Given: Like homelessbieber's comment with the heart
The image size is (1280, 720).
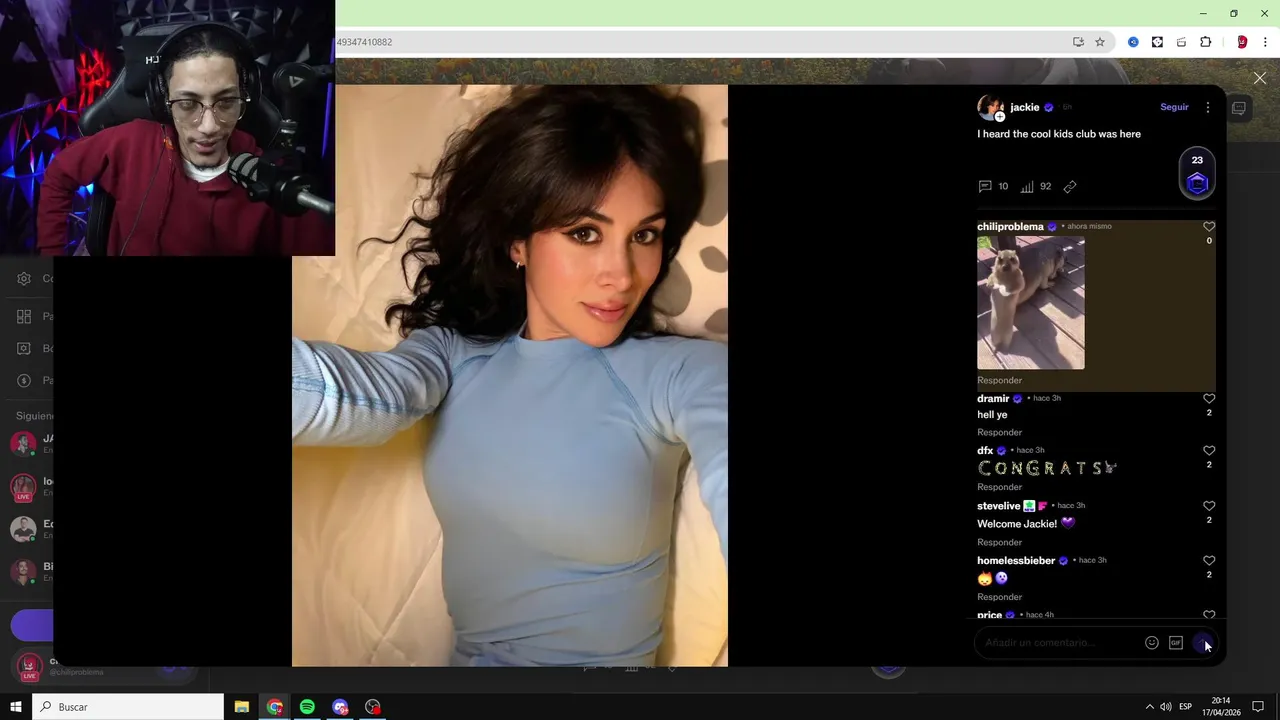Looking at the screenshot, I should [x=1209, y=561].
